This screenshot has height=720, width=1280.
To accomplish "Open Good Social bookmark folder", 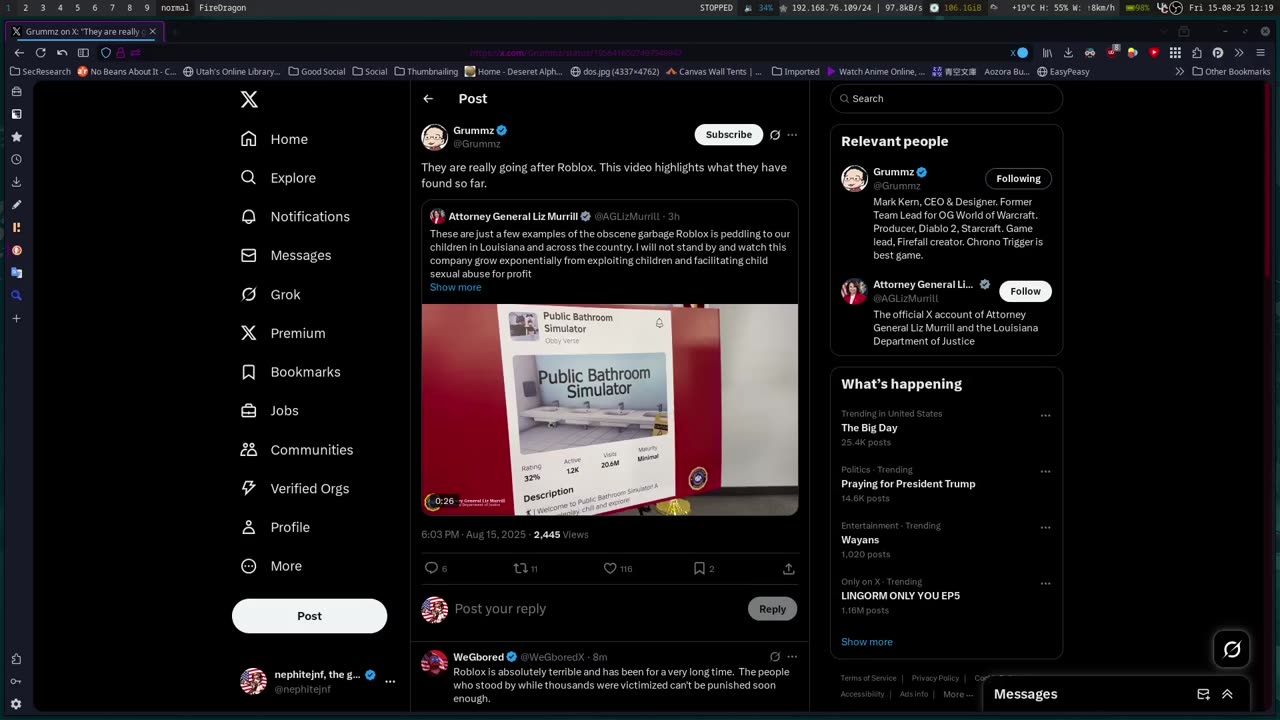I will click(316, 72).
